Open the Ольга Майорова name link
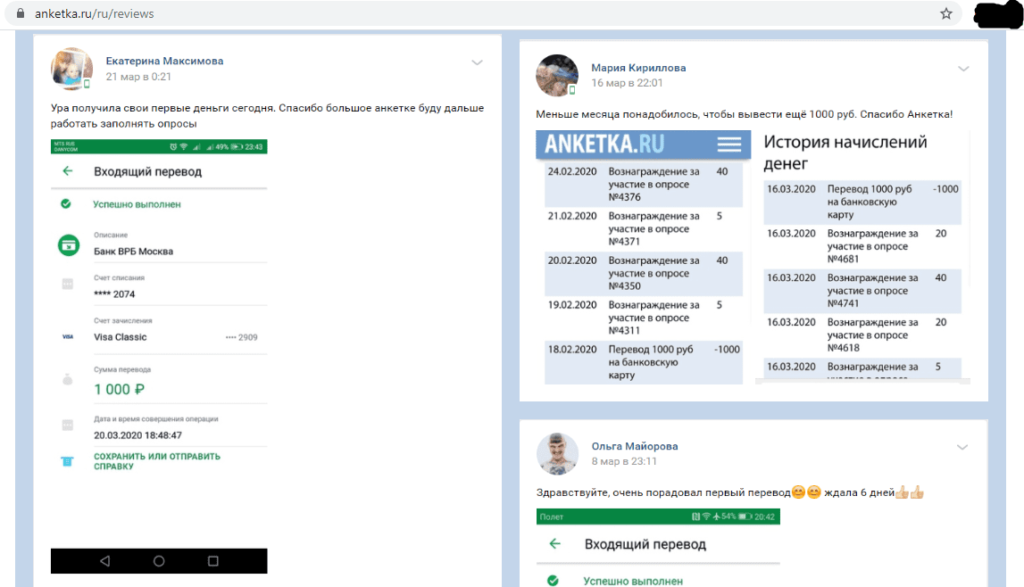The width and height of the screenshot is (1024, 587). 635,446
